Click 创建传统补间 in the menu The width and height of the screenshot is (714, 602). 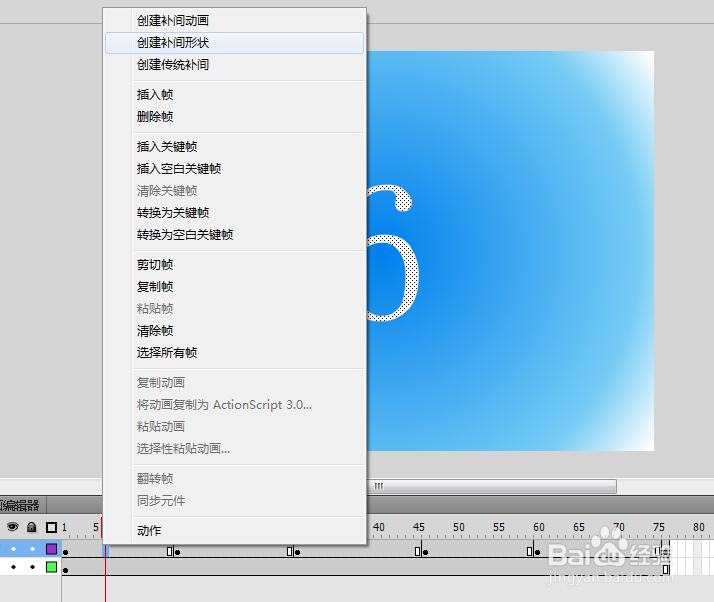235,65
